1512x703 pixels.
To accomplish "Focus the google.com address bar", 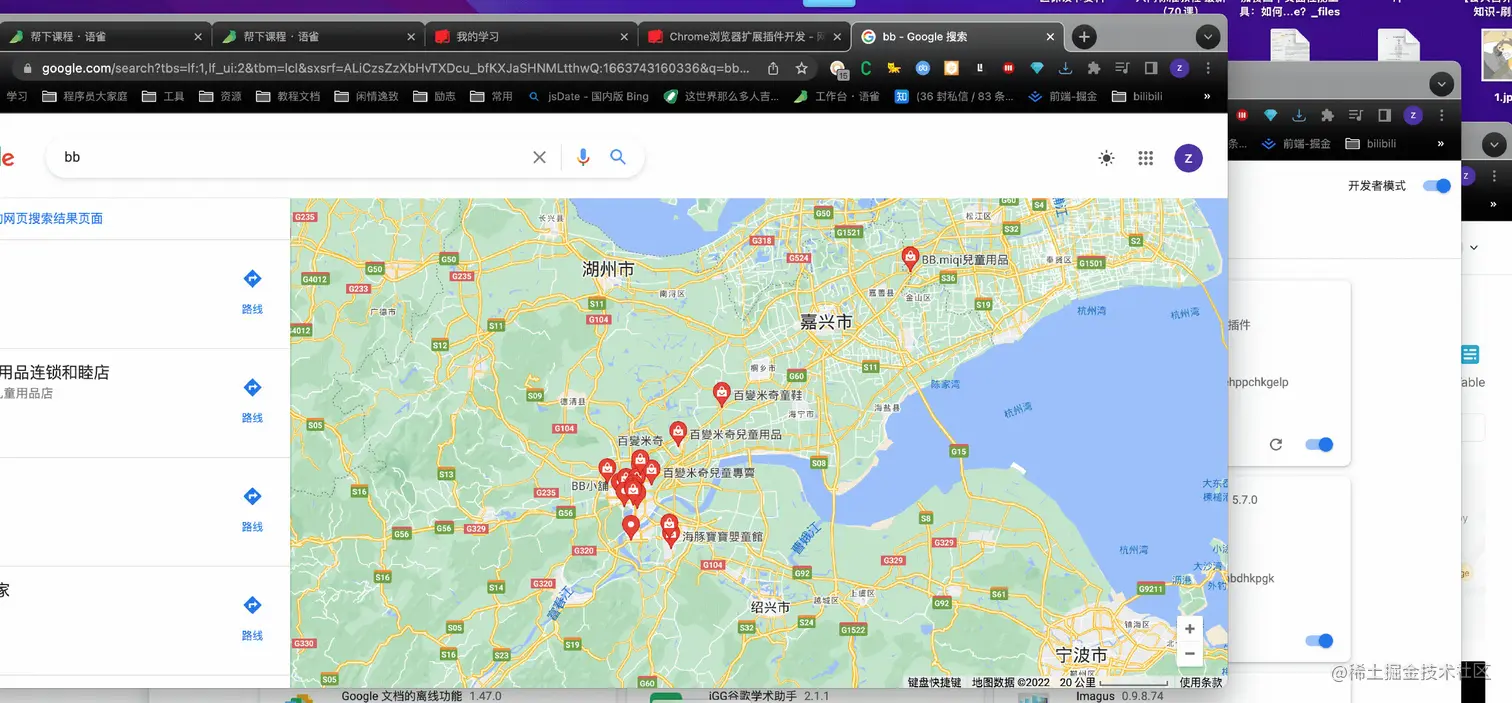I will coord(395,68).
